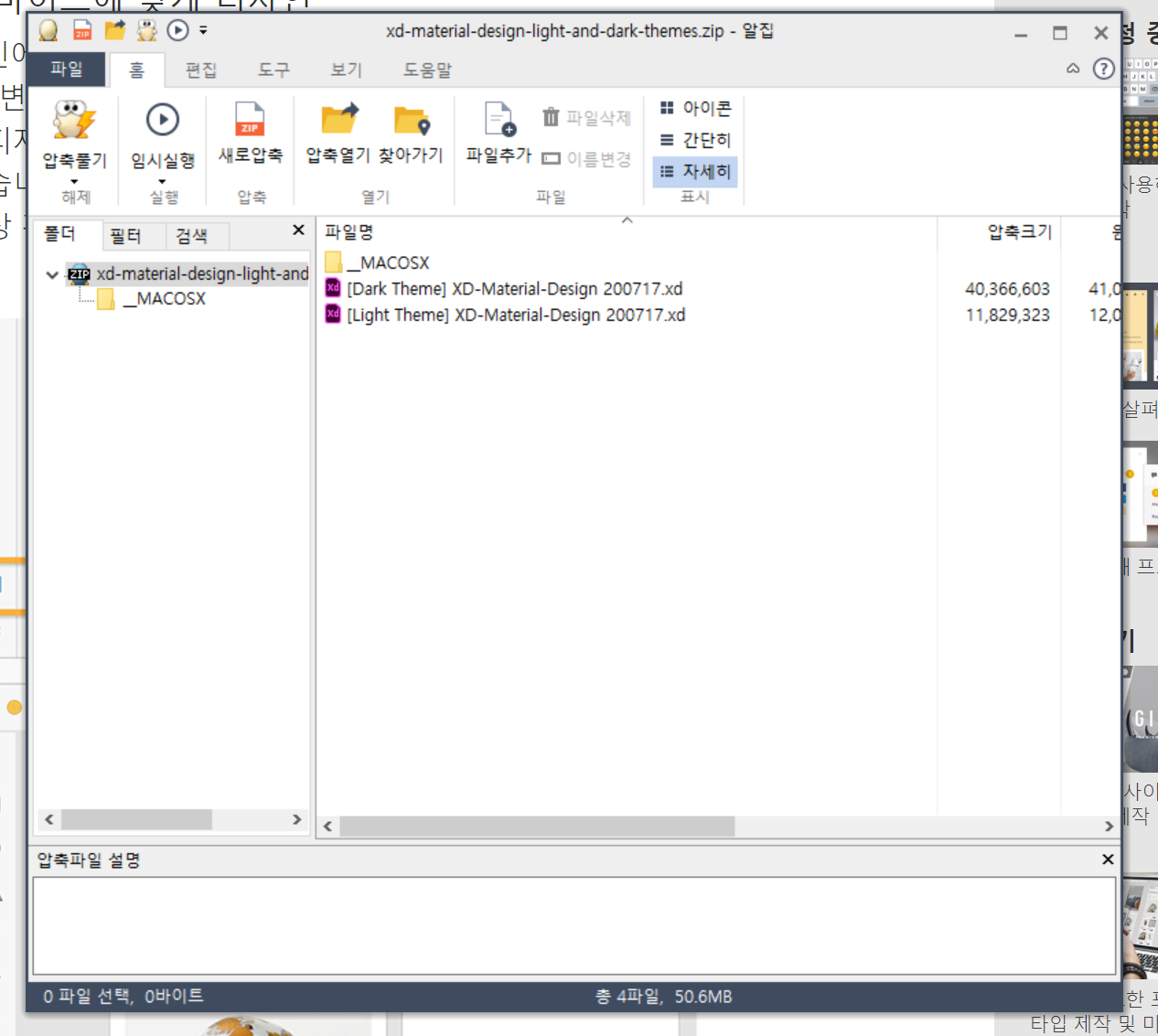This screenshot has height=1036, width=1158.
Task: Click the 새로압축 ZIP icon
Action: tap(250, 120)
